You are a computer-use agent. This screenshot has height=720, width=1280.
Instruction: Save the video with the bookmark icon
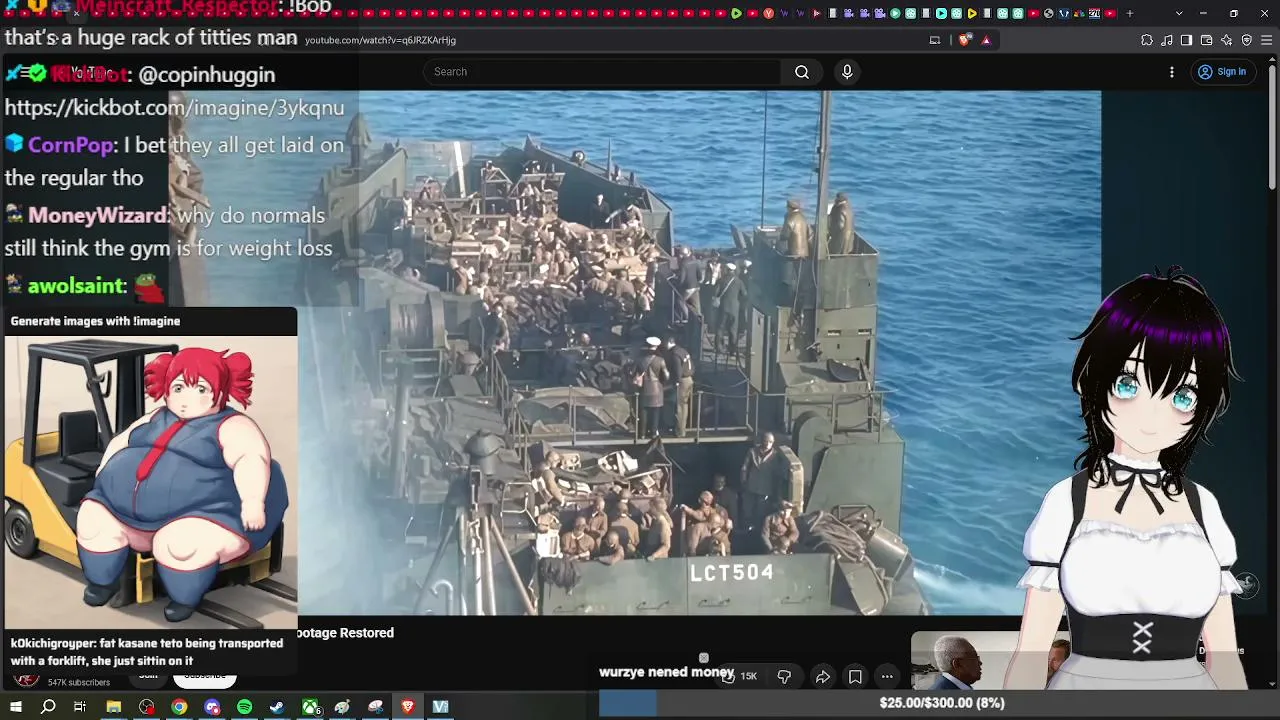[855, 677]
